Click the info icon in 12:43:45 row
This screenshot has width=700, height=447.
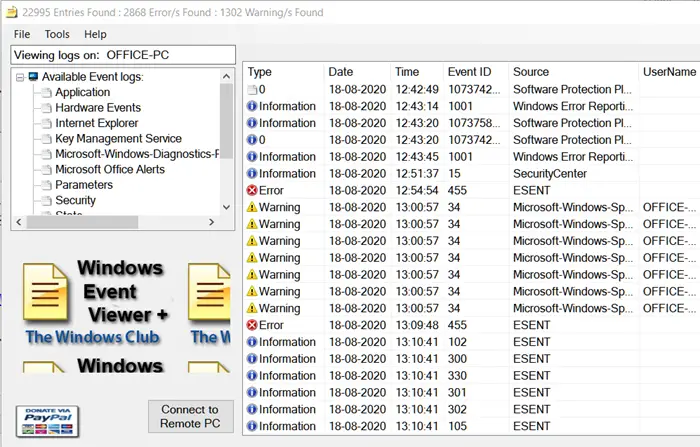coord(252,157)
